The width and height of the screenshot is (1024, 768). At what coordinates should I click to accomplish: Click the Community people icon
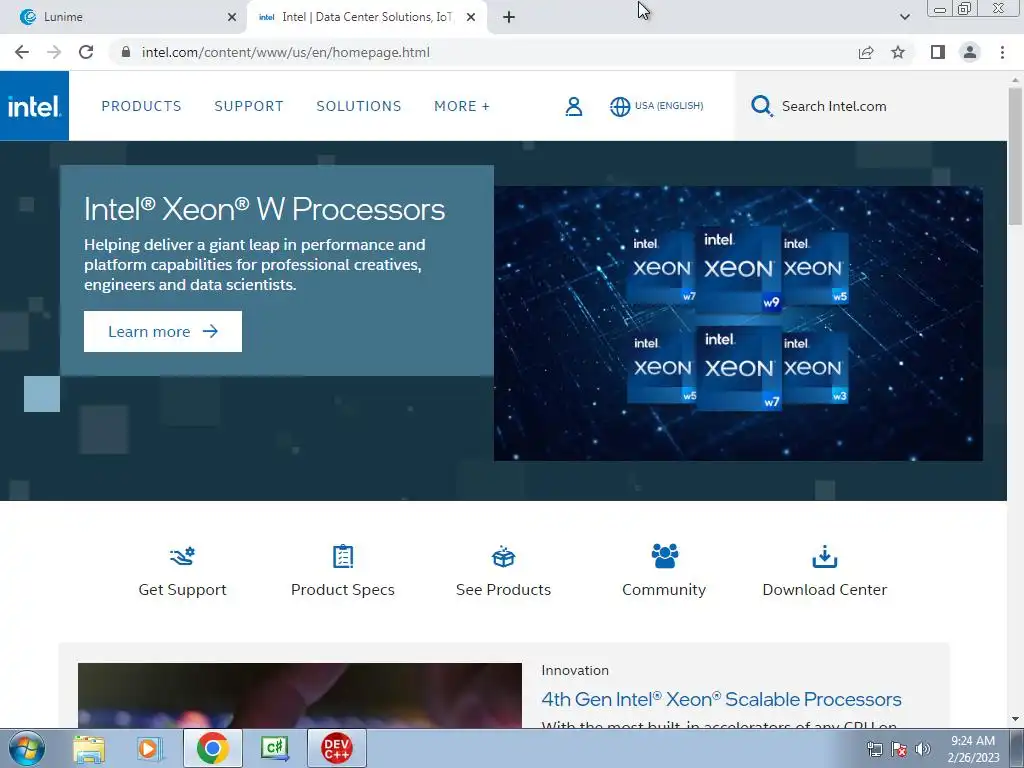point(664,556)
